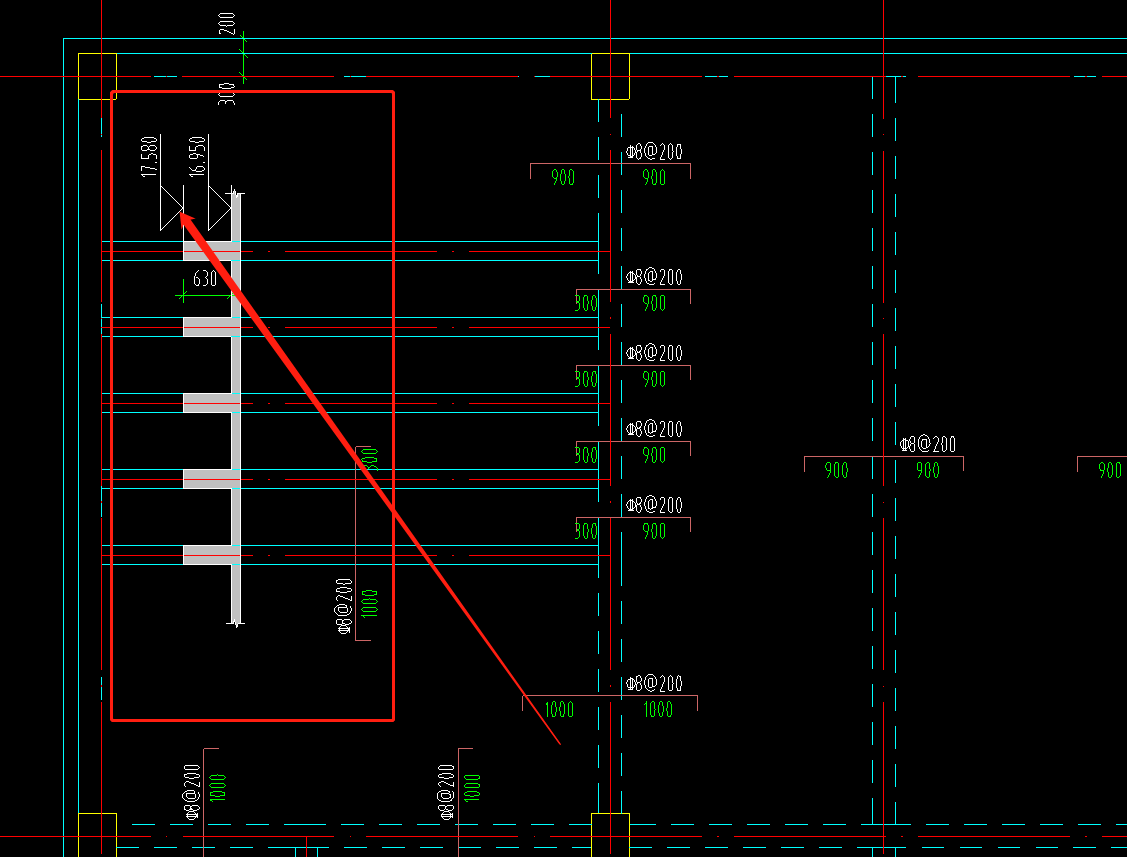1127x857 pixels.
Task: Select the column square on the center axis top
Action: click(610, 77)
